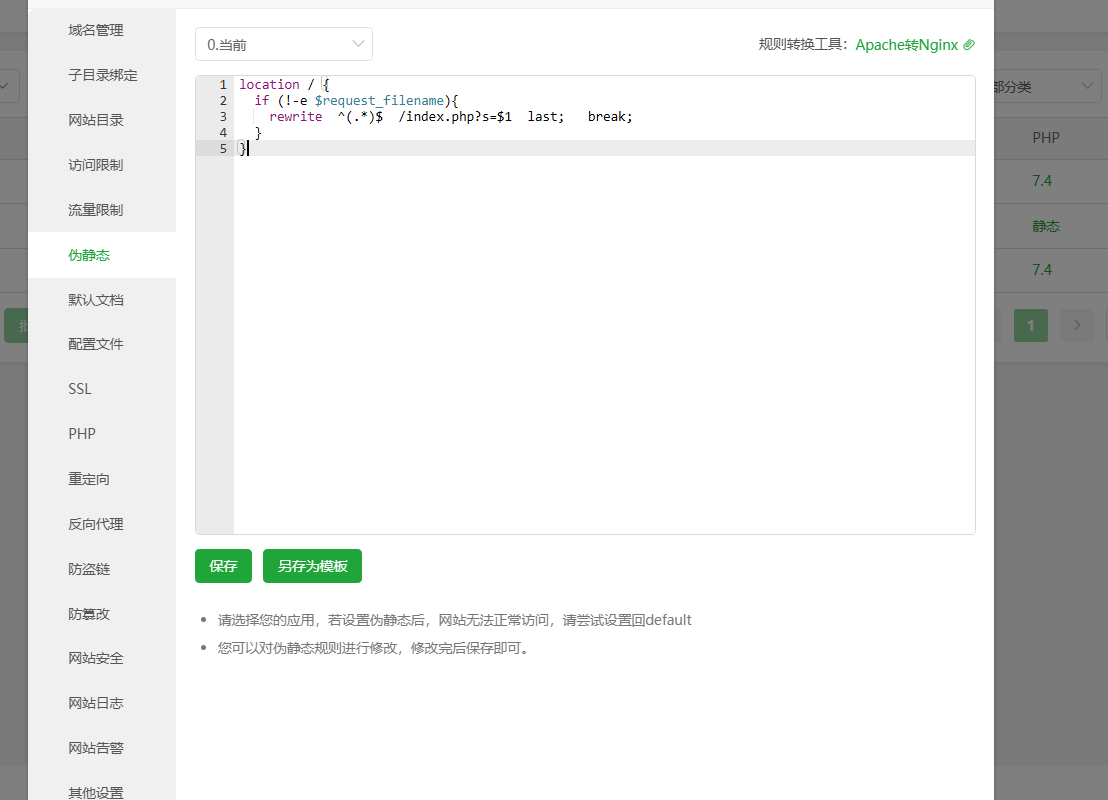Select the 防盗链 tab
Image resolution: width=1108 pixels, height=800 pixels.
[x=89, y=569]
